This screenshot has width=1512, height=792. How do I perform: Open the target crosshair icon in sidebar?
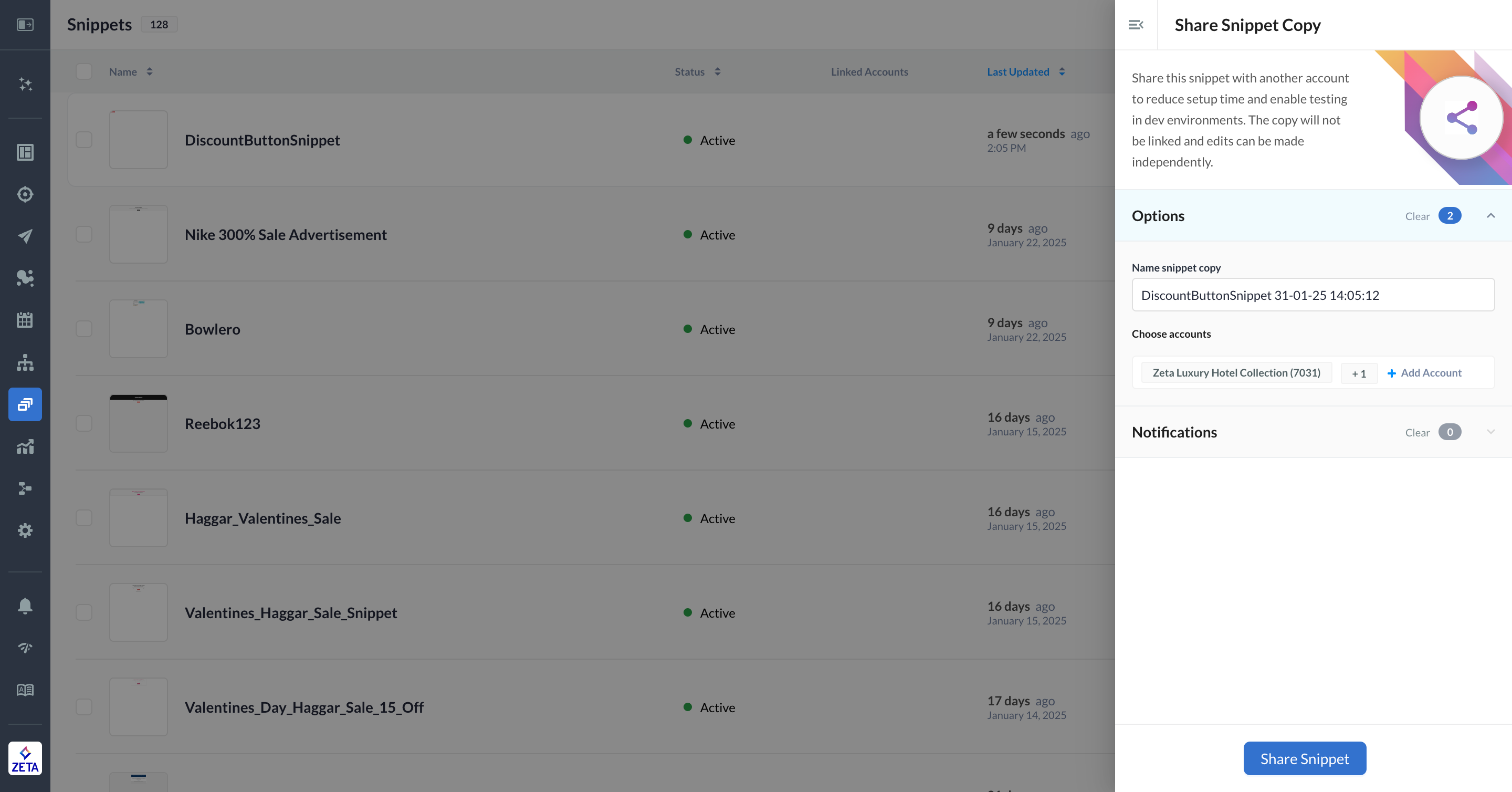(25, 194)
